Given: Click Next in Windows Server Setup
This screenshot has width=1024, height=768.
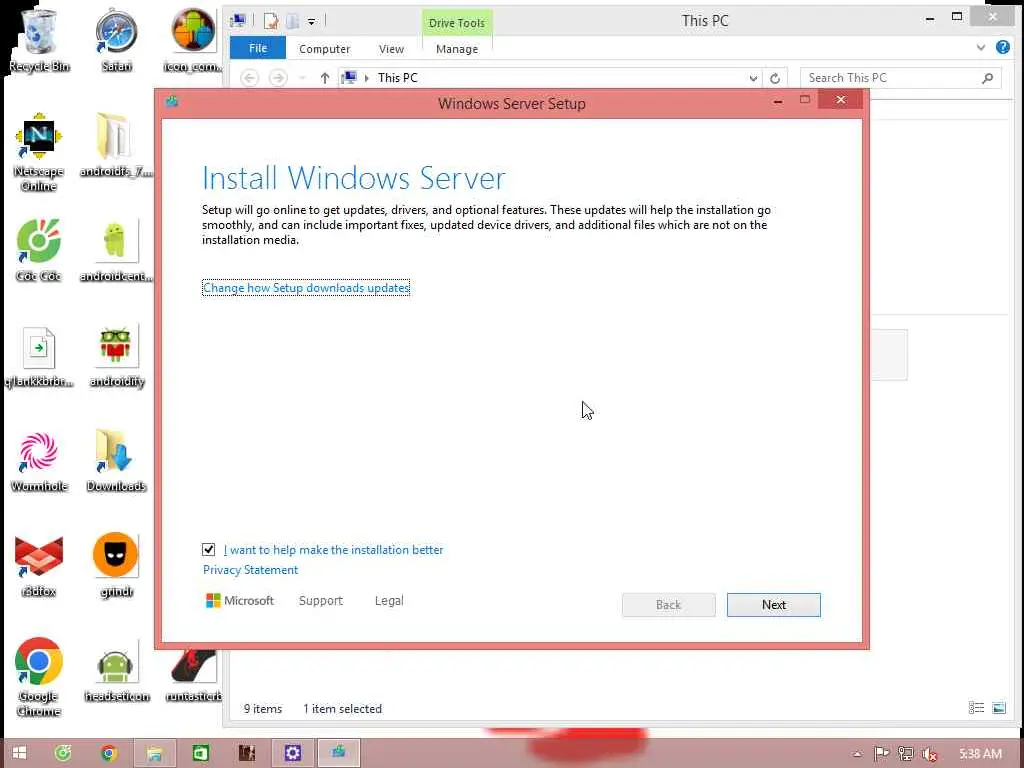Looking at the screenshot, I should 773,605.
